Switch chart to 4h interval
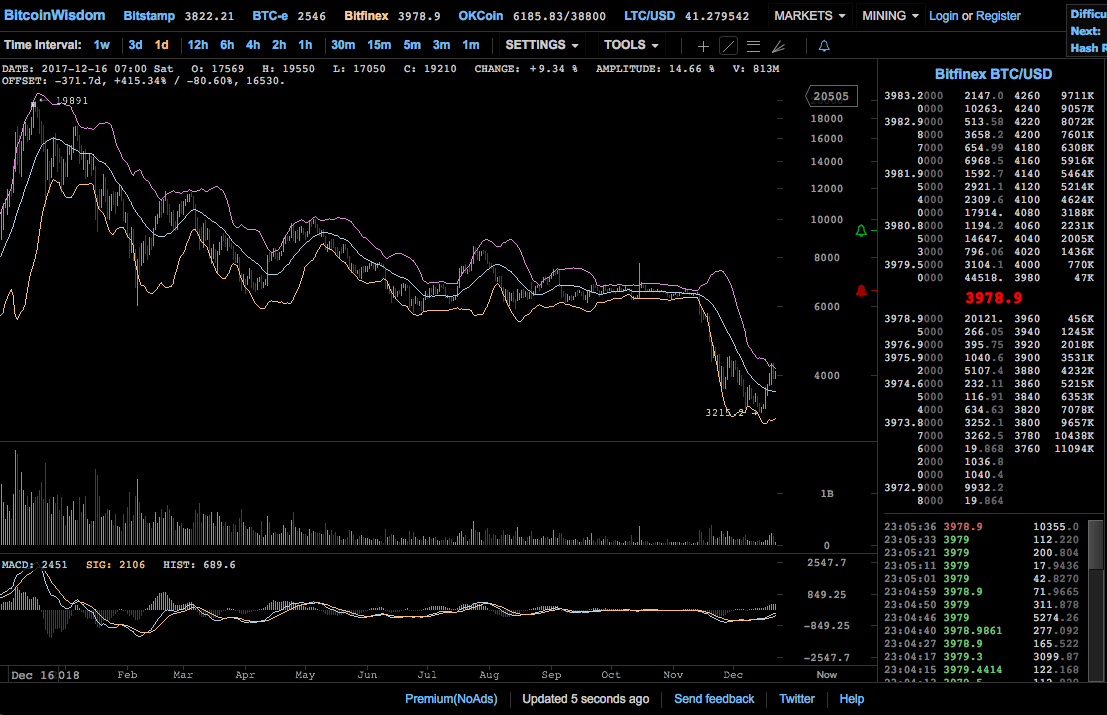This screenshot has height=715, width=1107. tap(253, 45)
